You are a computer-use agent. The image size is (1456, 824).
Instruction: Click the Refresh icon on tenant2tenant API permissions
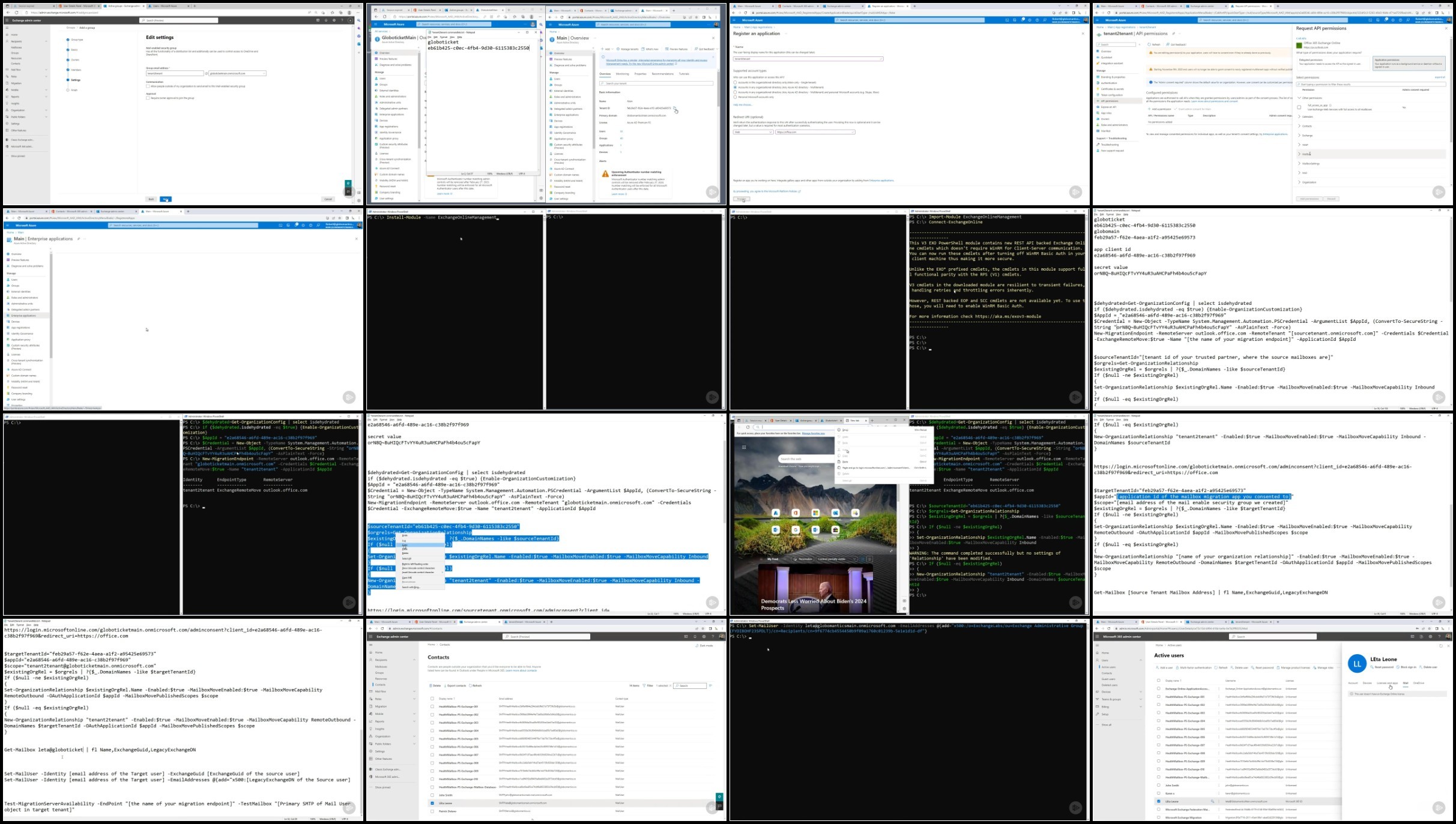(1149, 44)
